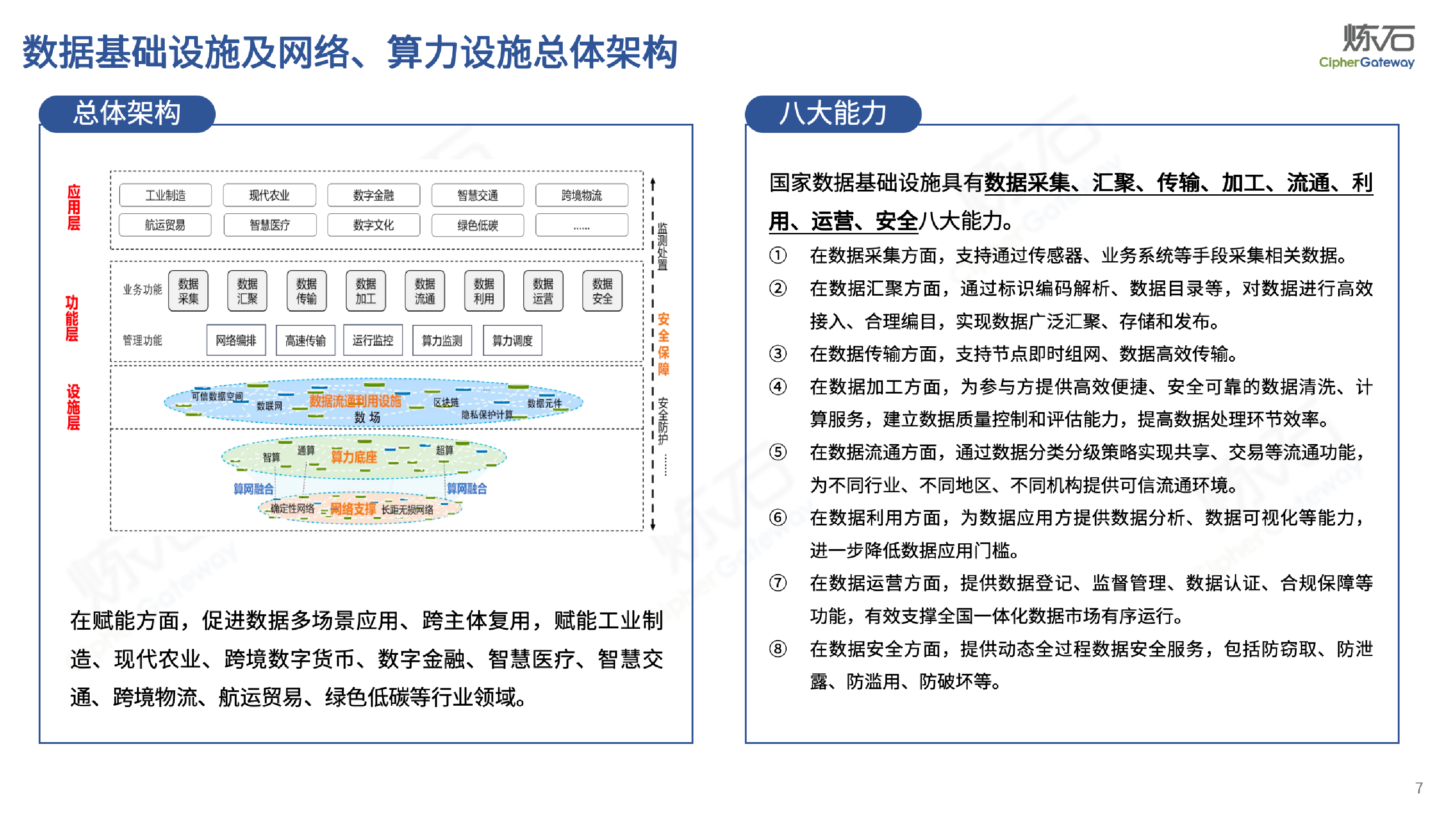
Task: Click the 业务功能 label
Action: point(142,289)
